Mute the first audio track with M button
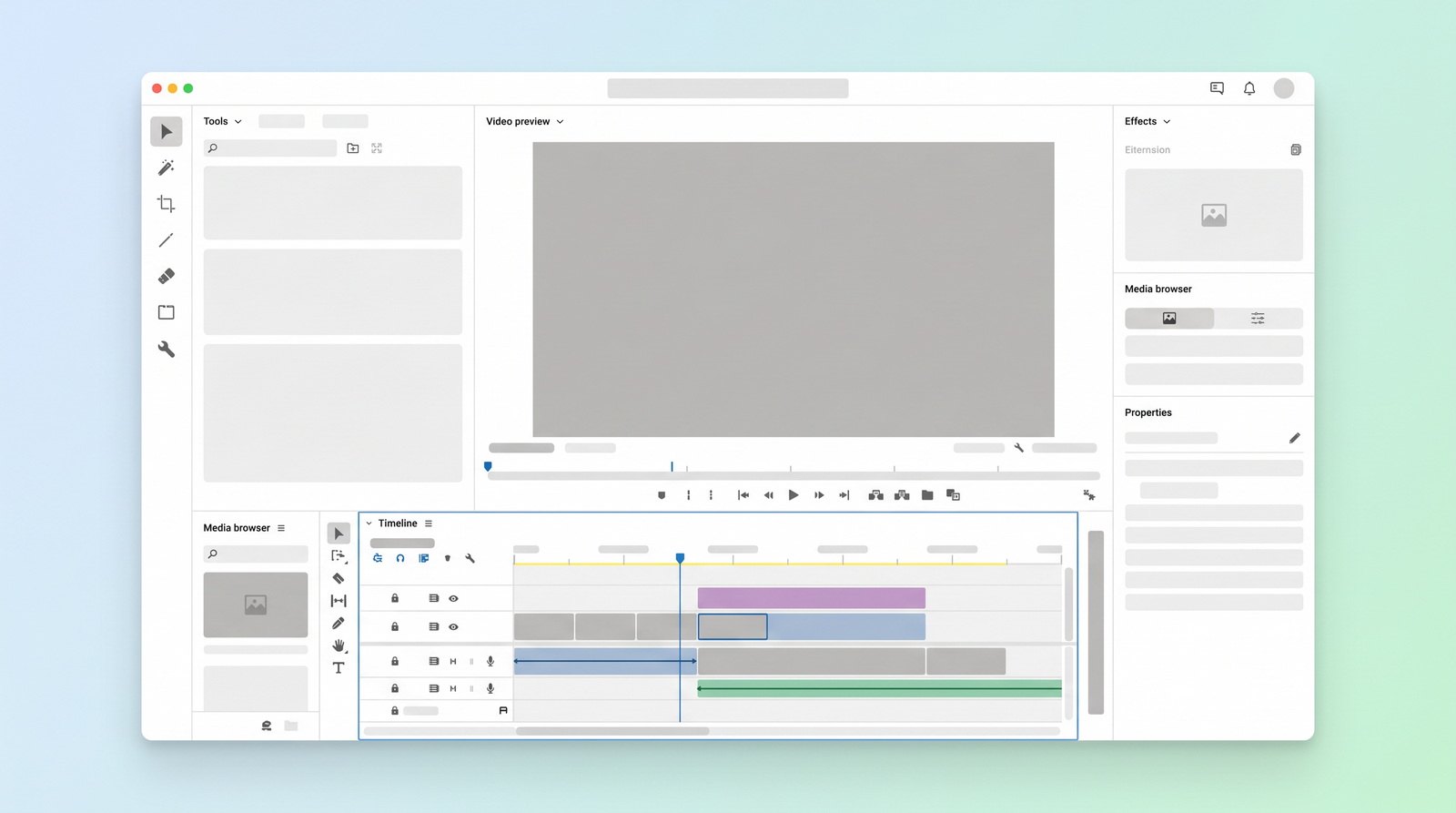The width and height of the screenshot is (1456, 813). click(x=453, y=661)
